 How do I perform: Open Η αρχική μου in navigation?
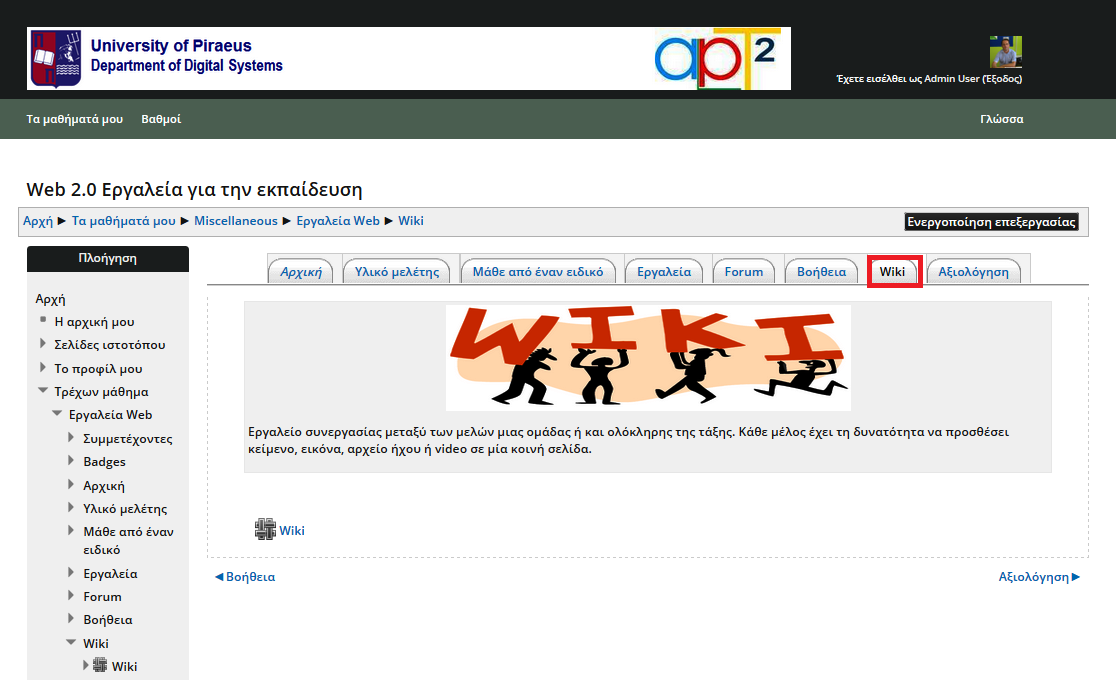[94, 322]
